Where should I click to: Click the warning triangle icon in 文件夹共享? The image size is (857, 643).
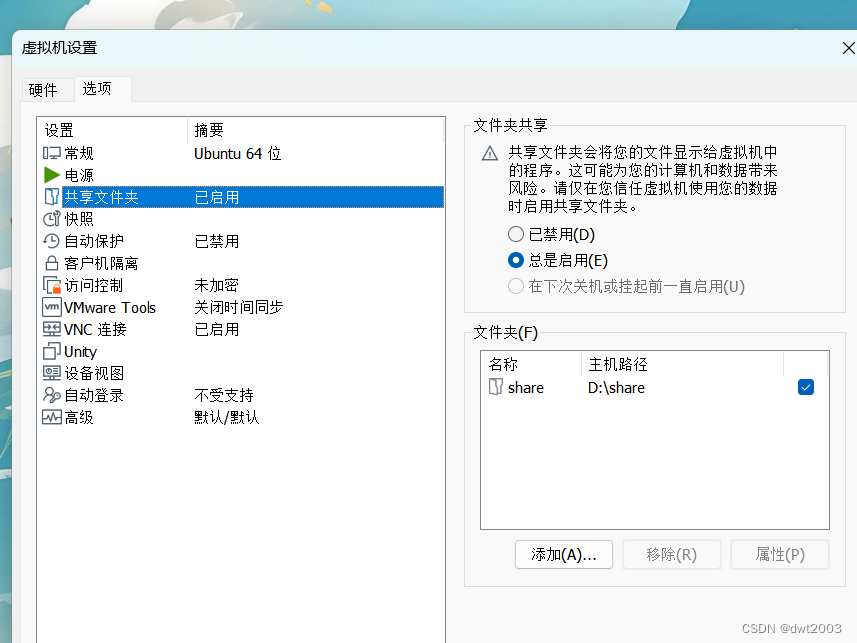click(x=490, y=153)
